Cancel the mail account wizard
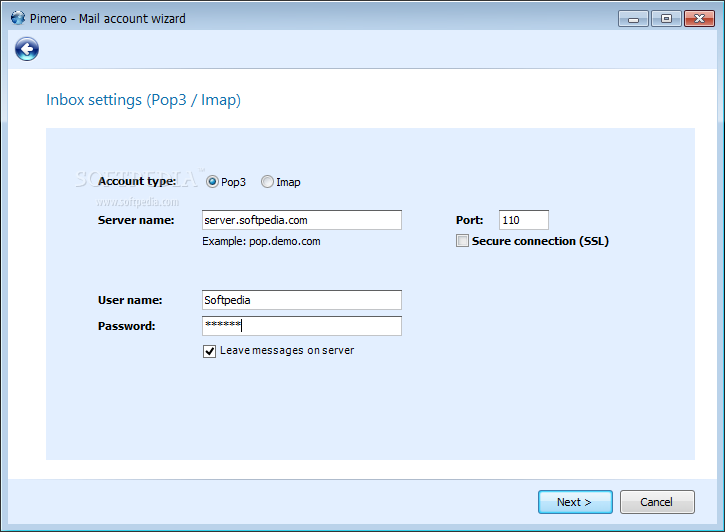The height and width of the screenshot is (532, 725). tap(657, 502)
